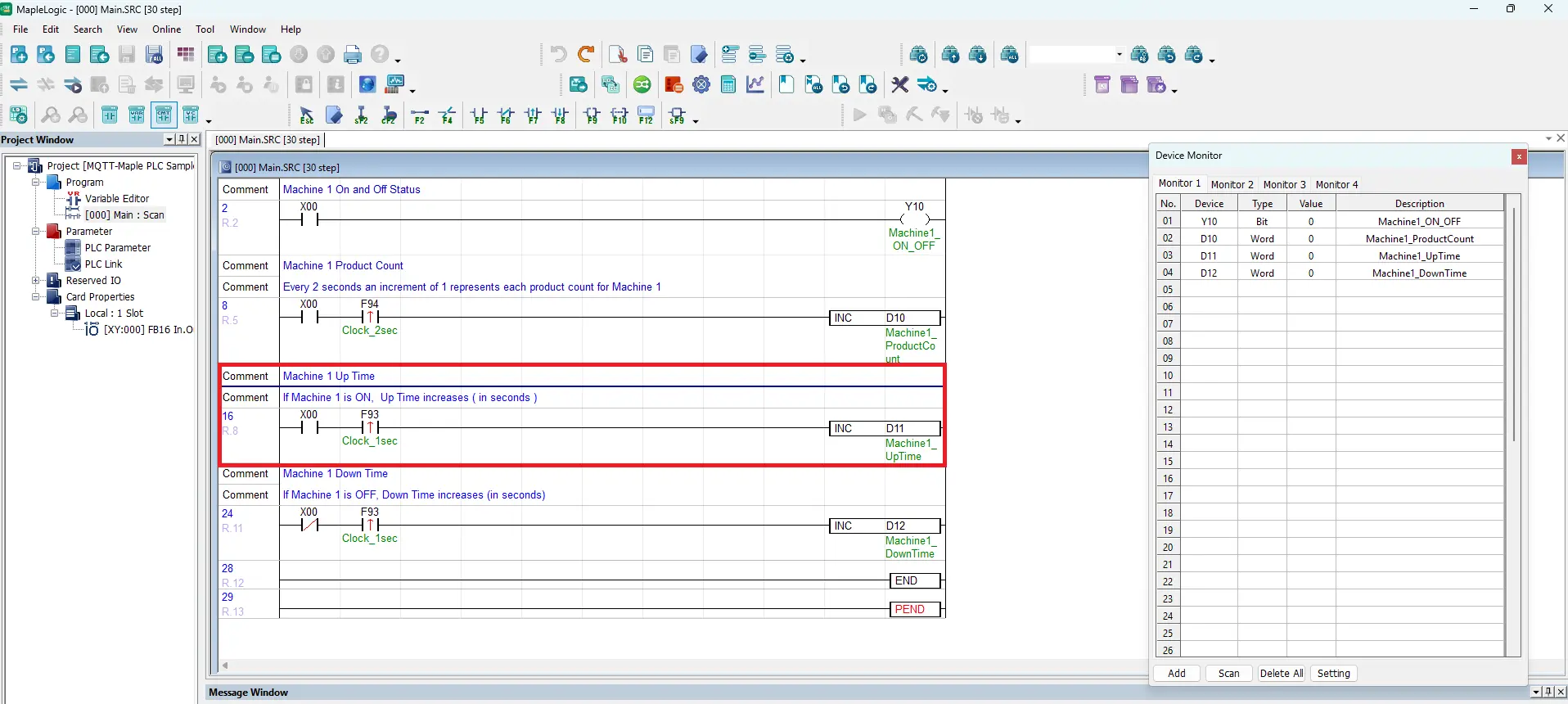
Task: Switch to the Monitor 2 tab
Action: pyautogui.click(x=1232, y=184)
